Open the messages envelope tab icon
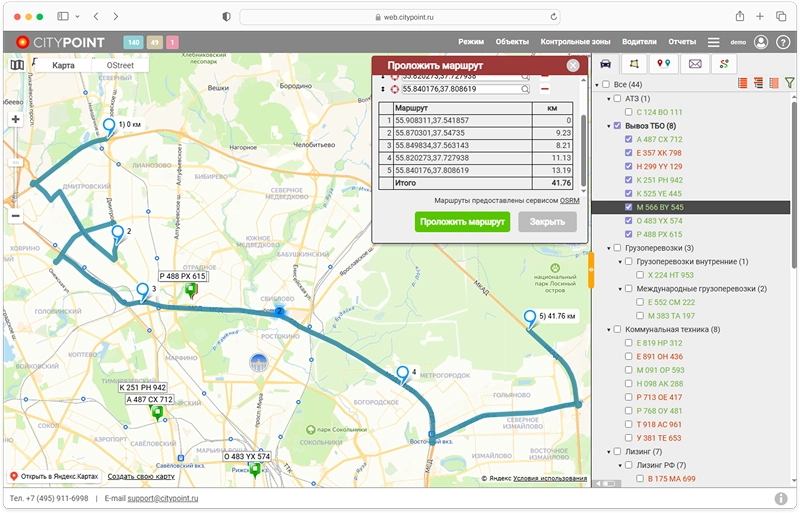800x513 pixels. (x=694, y=64)
